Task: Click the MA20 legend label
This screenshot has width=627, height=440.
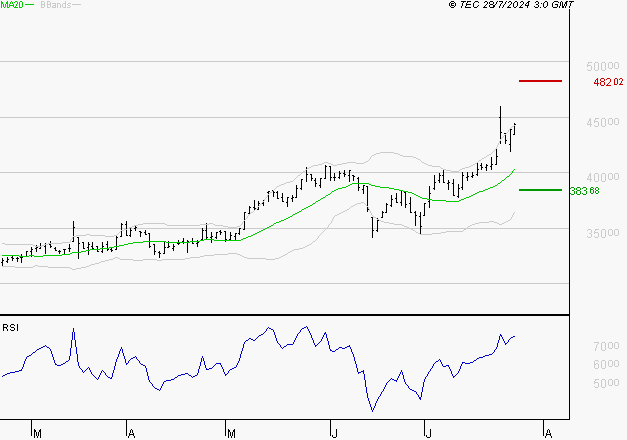Action: click(x=12, y=5)
